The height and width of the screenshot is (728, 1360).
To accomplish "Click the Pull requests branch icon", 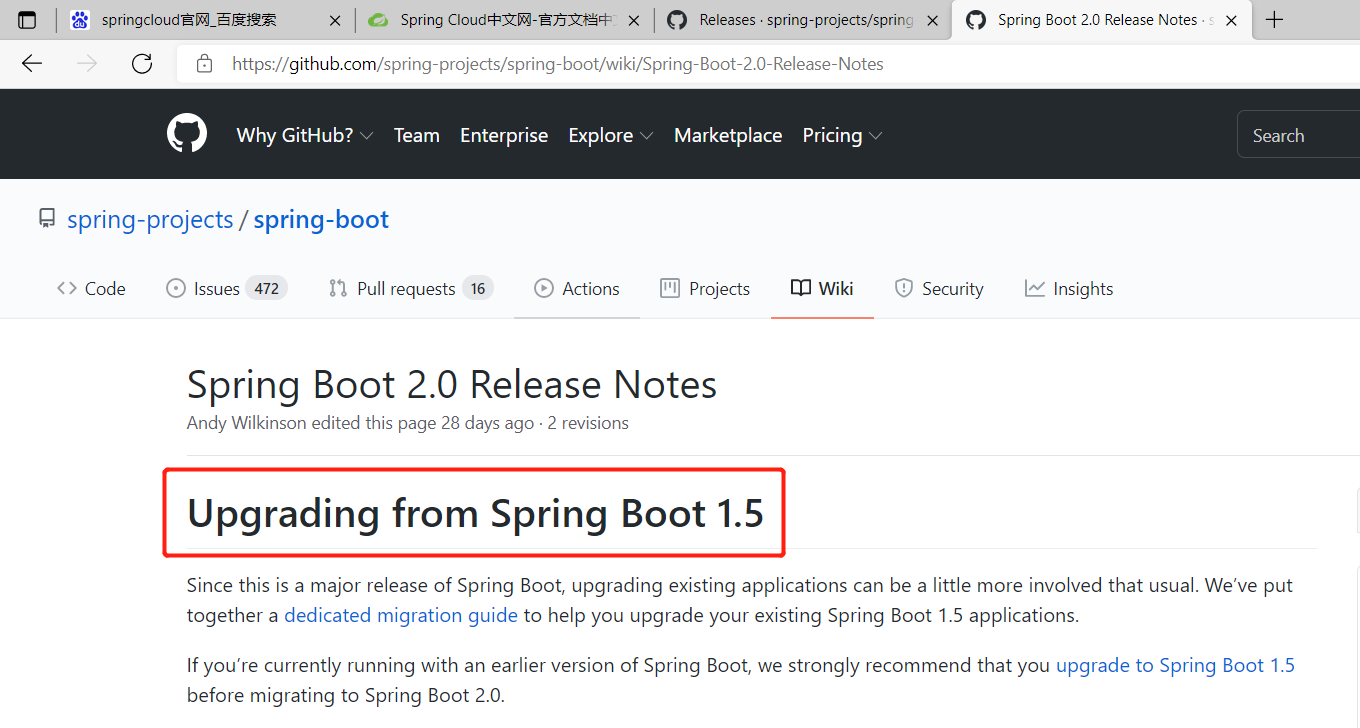I will pos(338,288).
